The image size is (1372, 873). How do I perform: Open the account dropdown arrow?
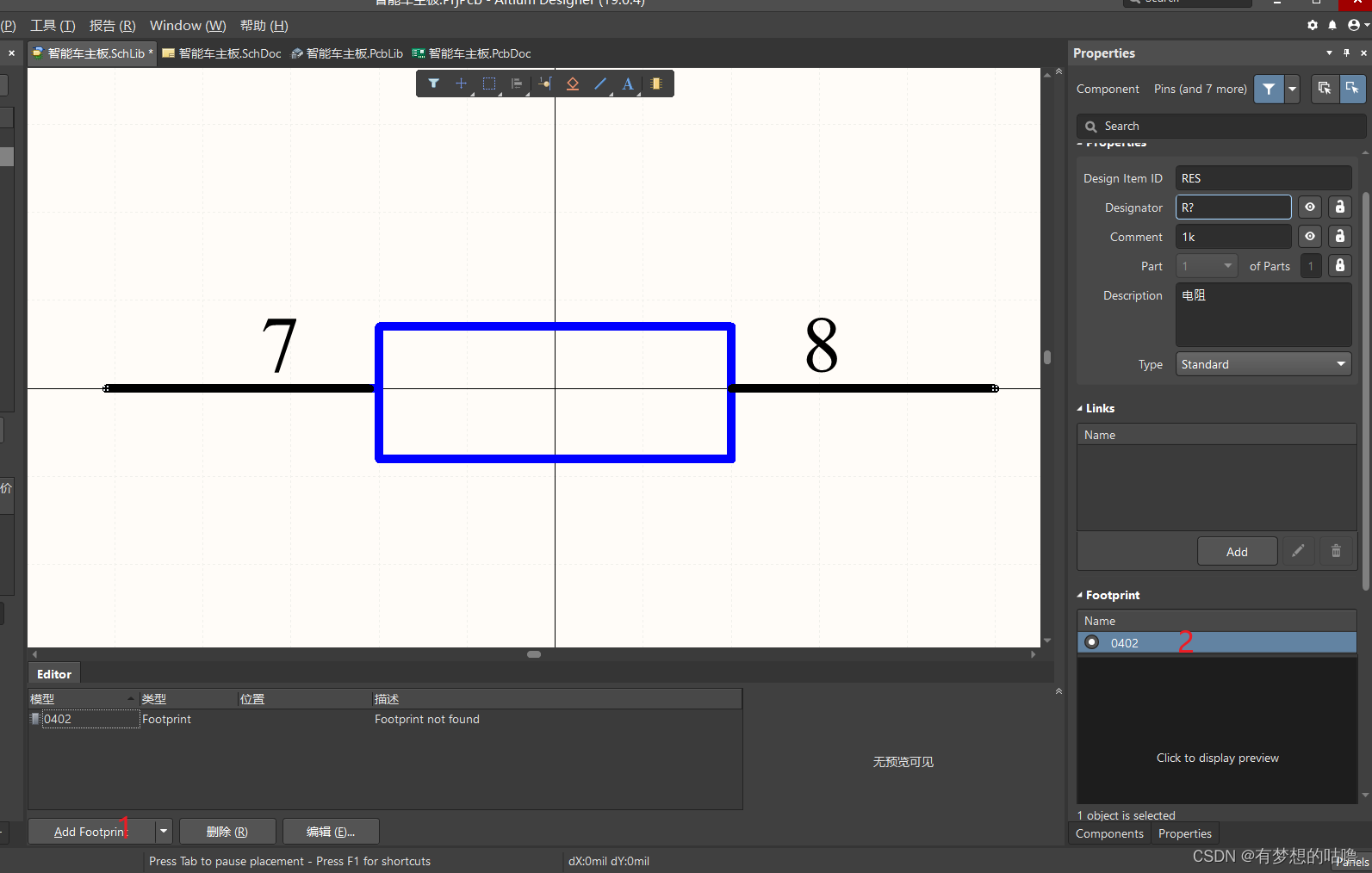point(1367,25)
